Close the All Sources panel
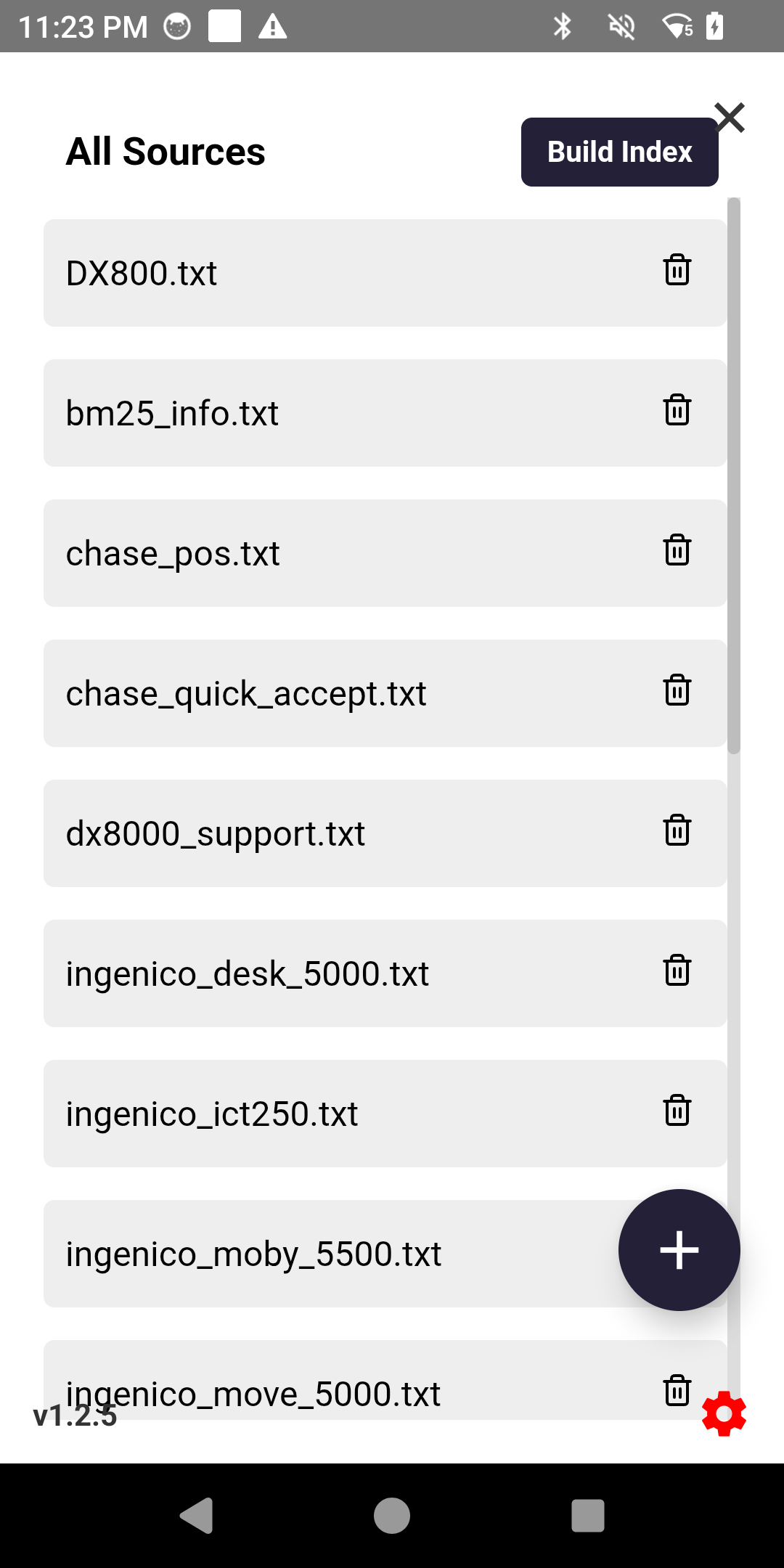 [x=729, y=117]
